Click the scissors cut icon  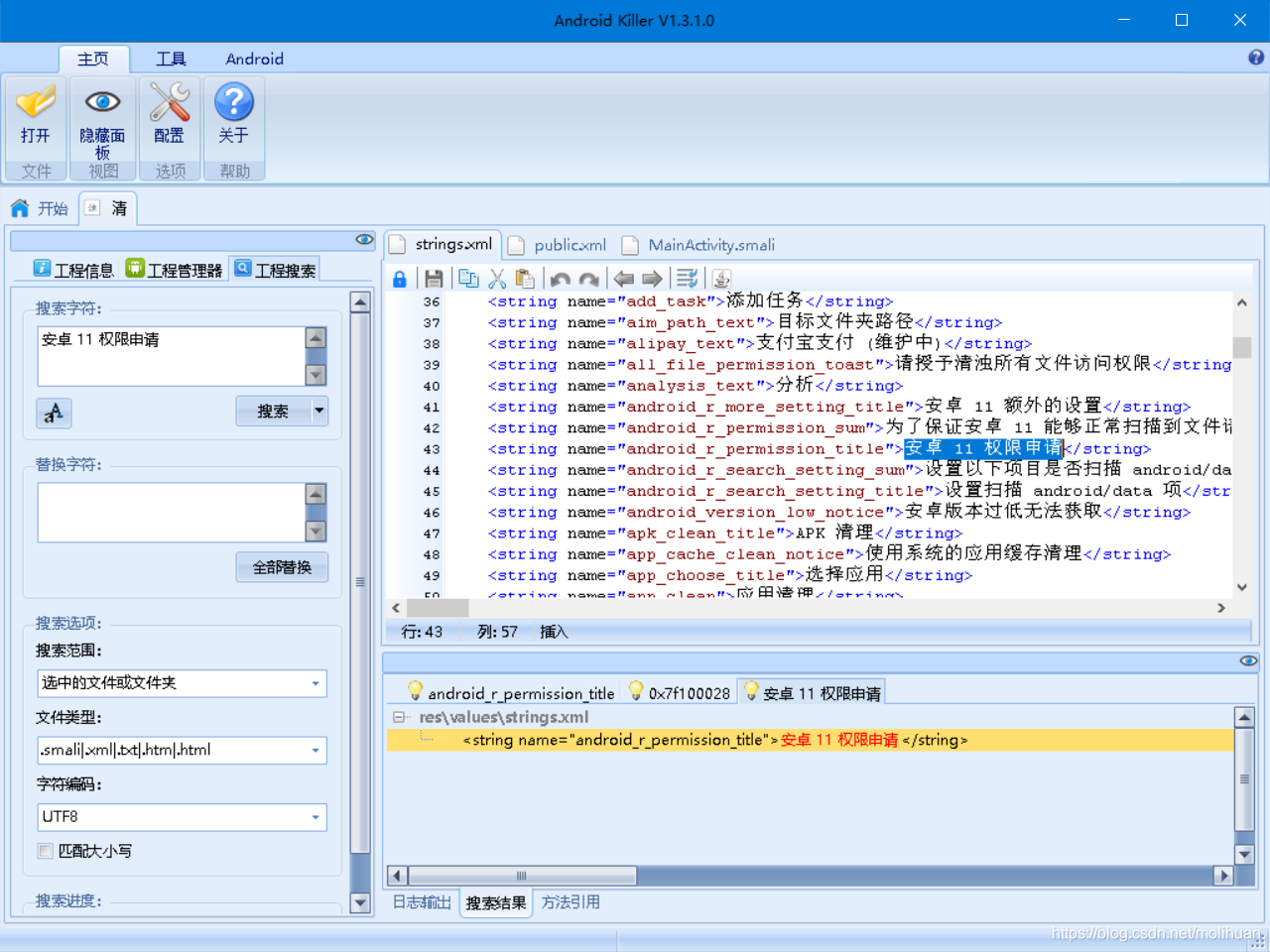coord(498,280)
